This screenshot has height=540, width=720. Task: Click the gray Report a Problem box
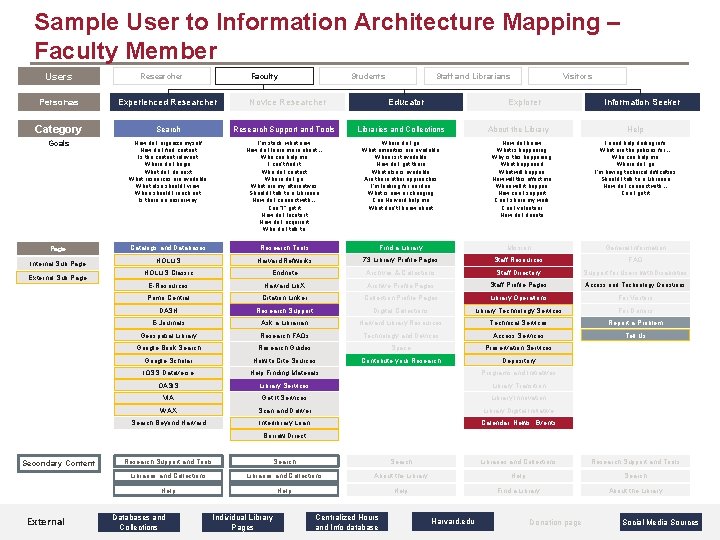[x=635, y=323]
